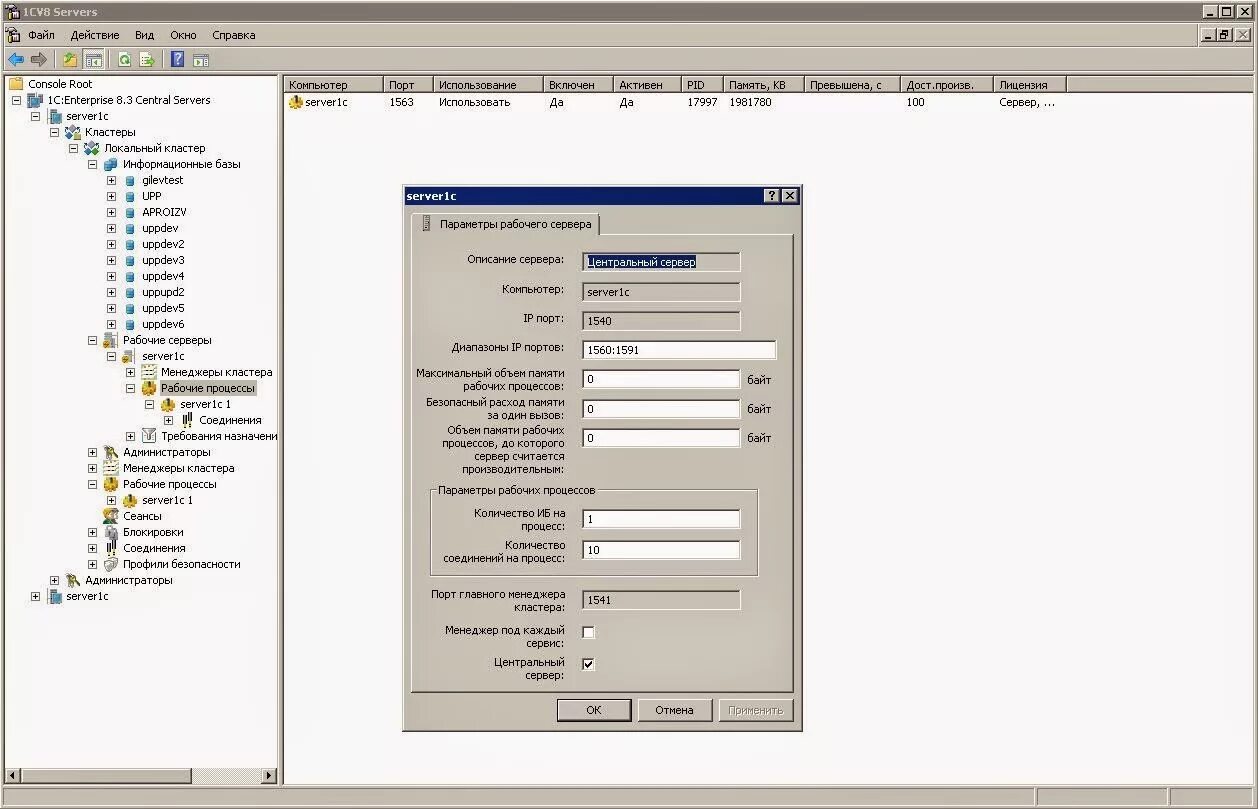Open the Справка menu
The image size is (1258, 809).
point(233,35)
